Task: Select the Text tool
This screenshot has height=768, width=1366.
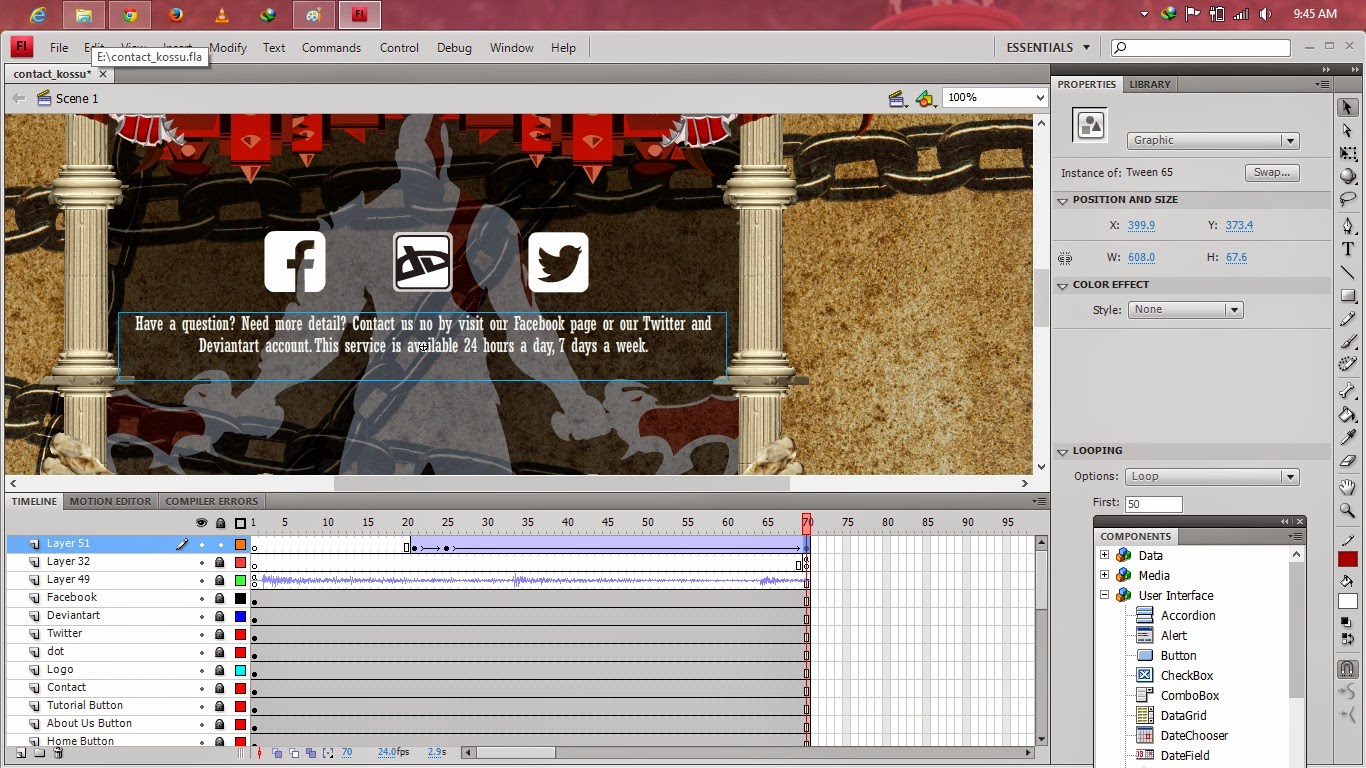Action: tap(1348, 249)
